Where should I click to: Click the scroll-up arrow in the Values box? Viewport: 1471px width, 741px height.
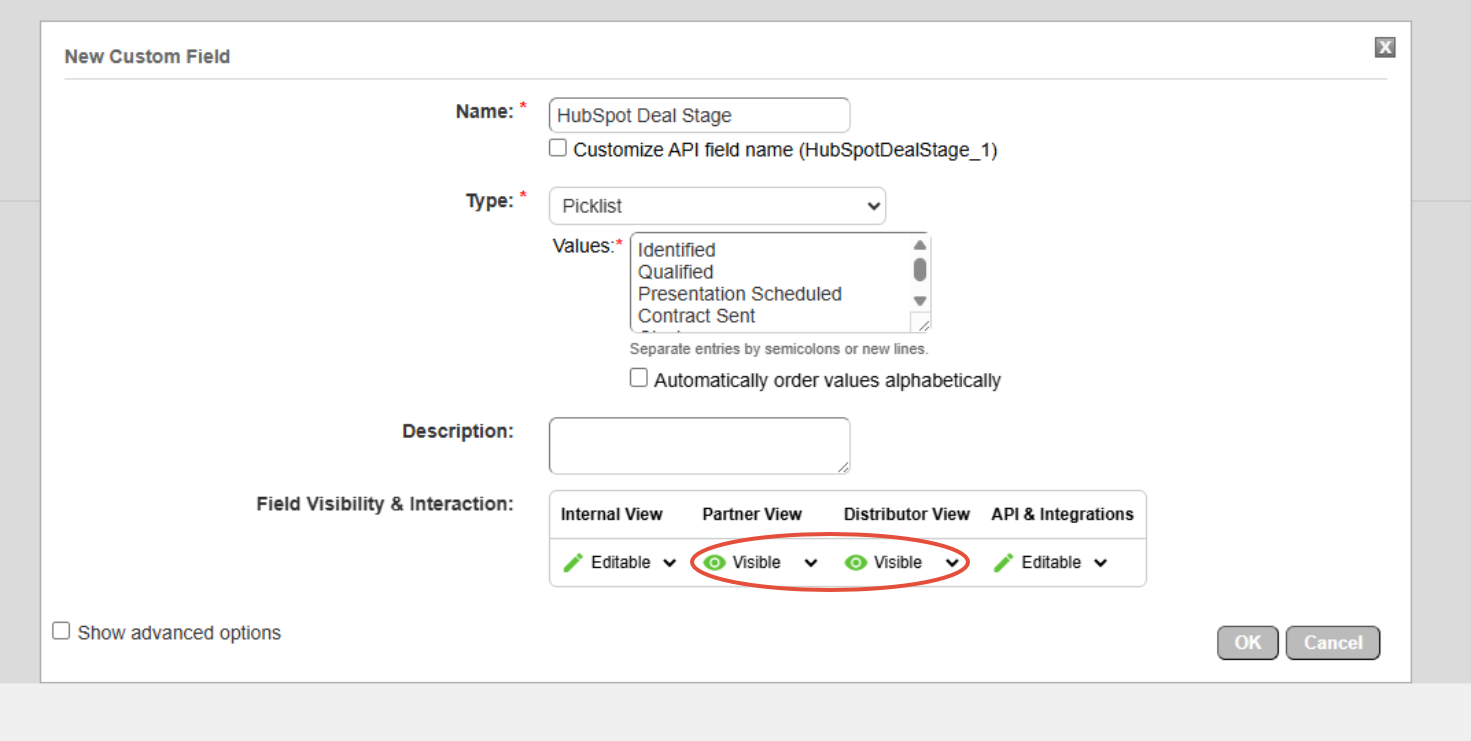[x=920, y=245]
